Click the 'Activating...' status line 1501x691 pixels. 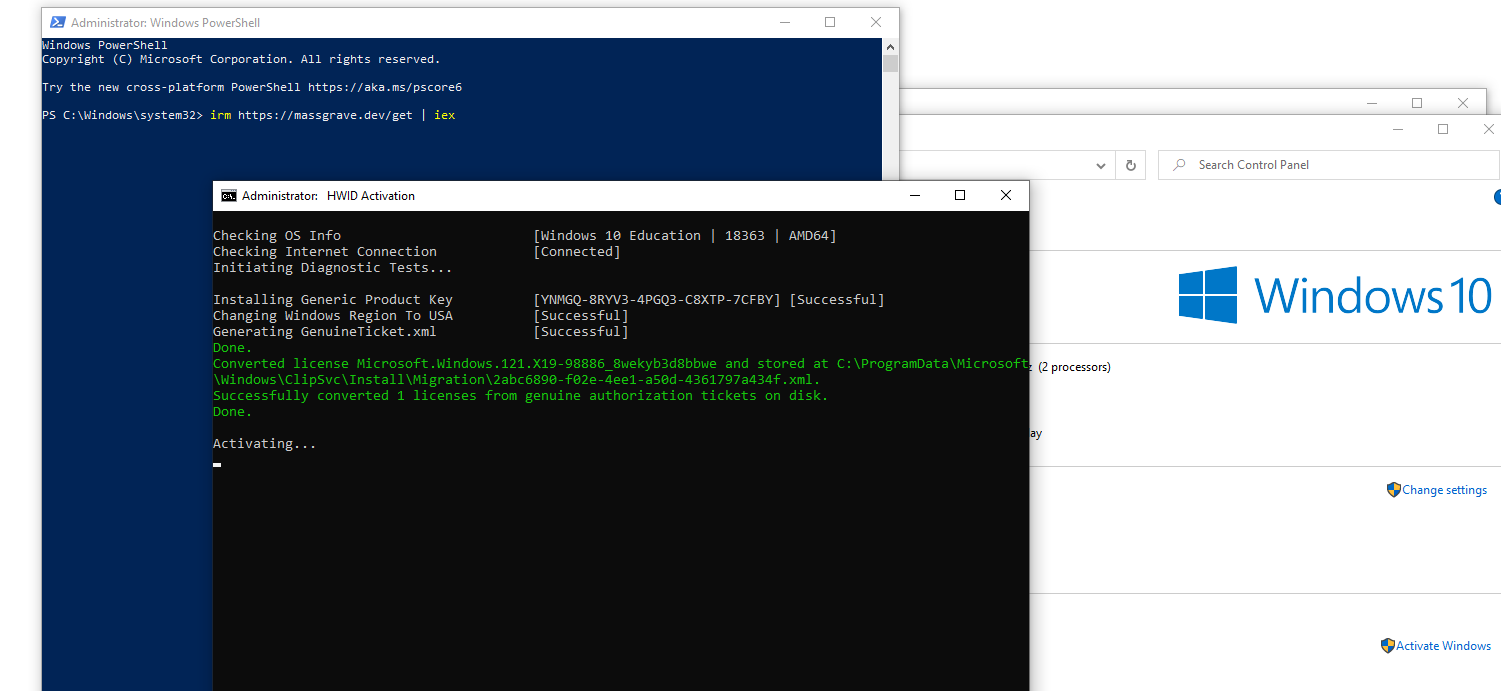265,443
